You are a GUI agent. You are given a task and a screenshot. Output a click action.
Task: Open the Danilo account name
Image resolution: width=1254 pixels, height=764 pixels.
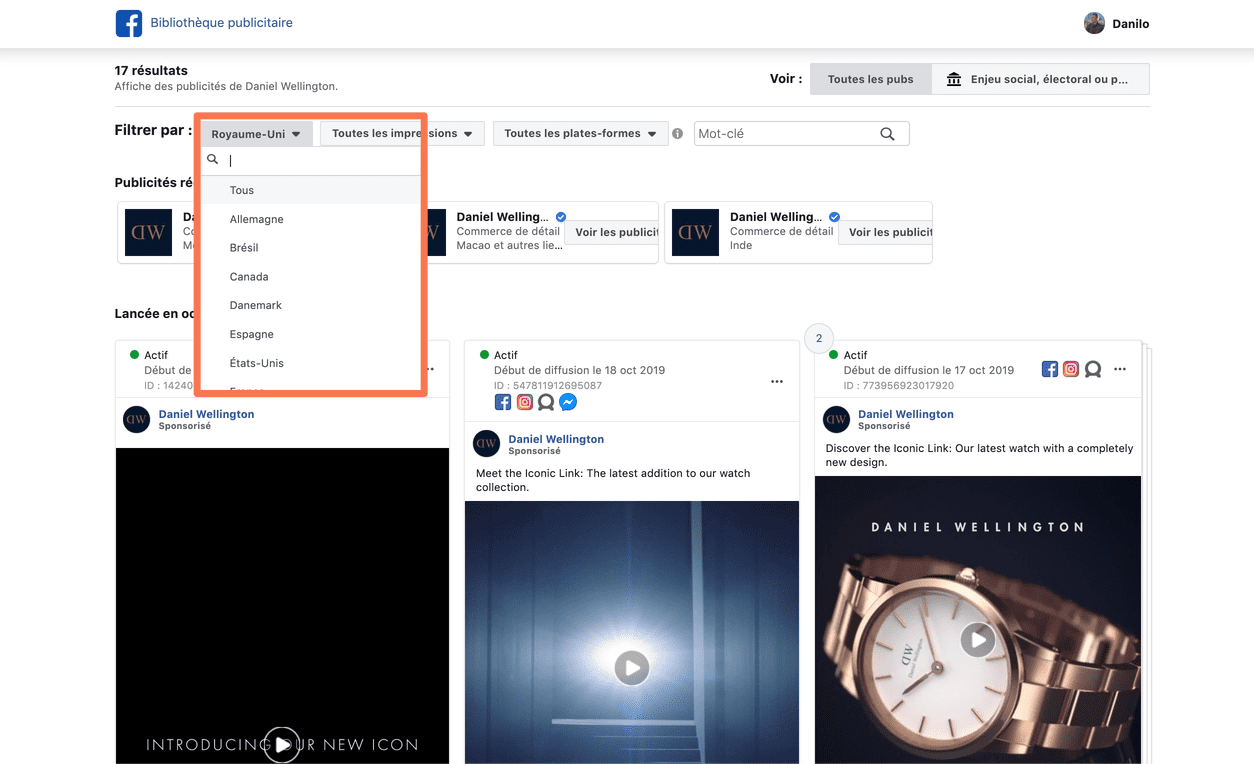pos(1131,23)
